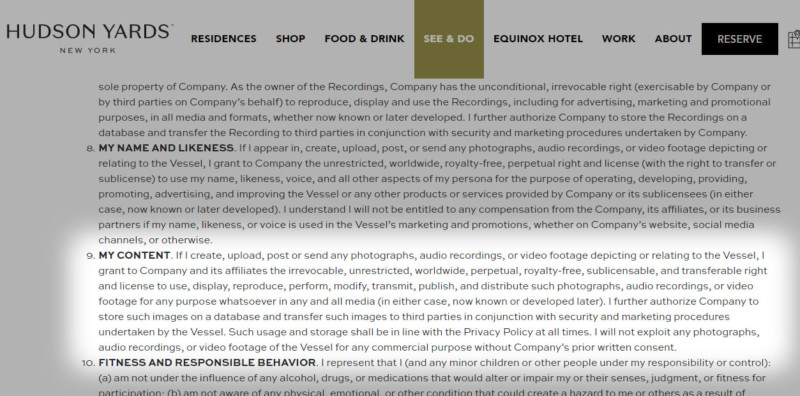Click the highlighted See & Do tab
Image resolution: width=800 pixels, height=396 pixels.
pos(449,39)
